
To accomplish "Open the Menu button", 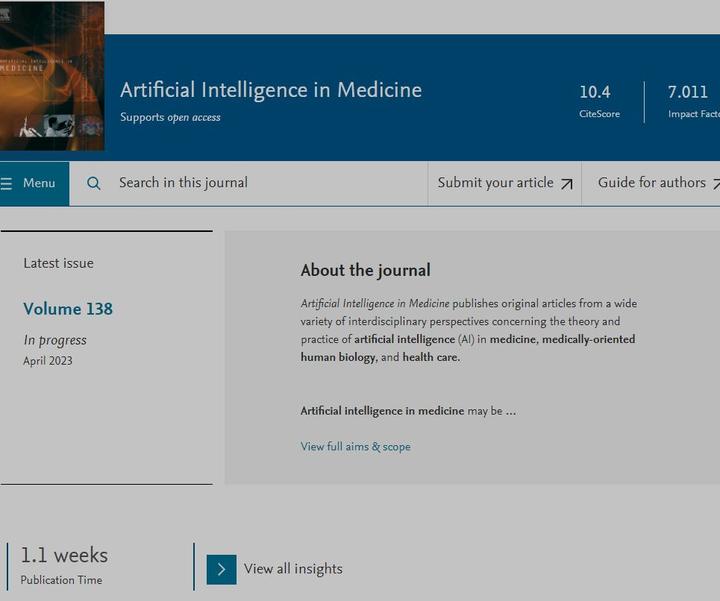I will click(x=34, y=184).
